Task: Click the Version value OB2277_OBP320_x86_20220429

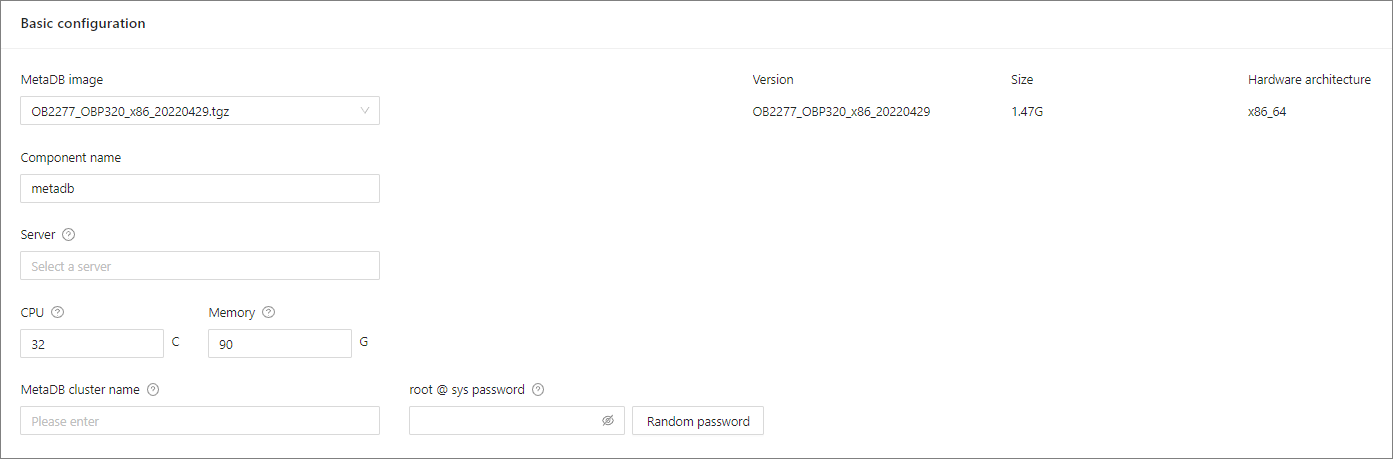Action: [x=841, y=112]
